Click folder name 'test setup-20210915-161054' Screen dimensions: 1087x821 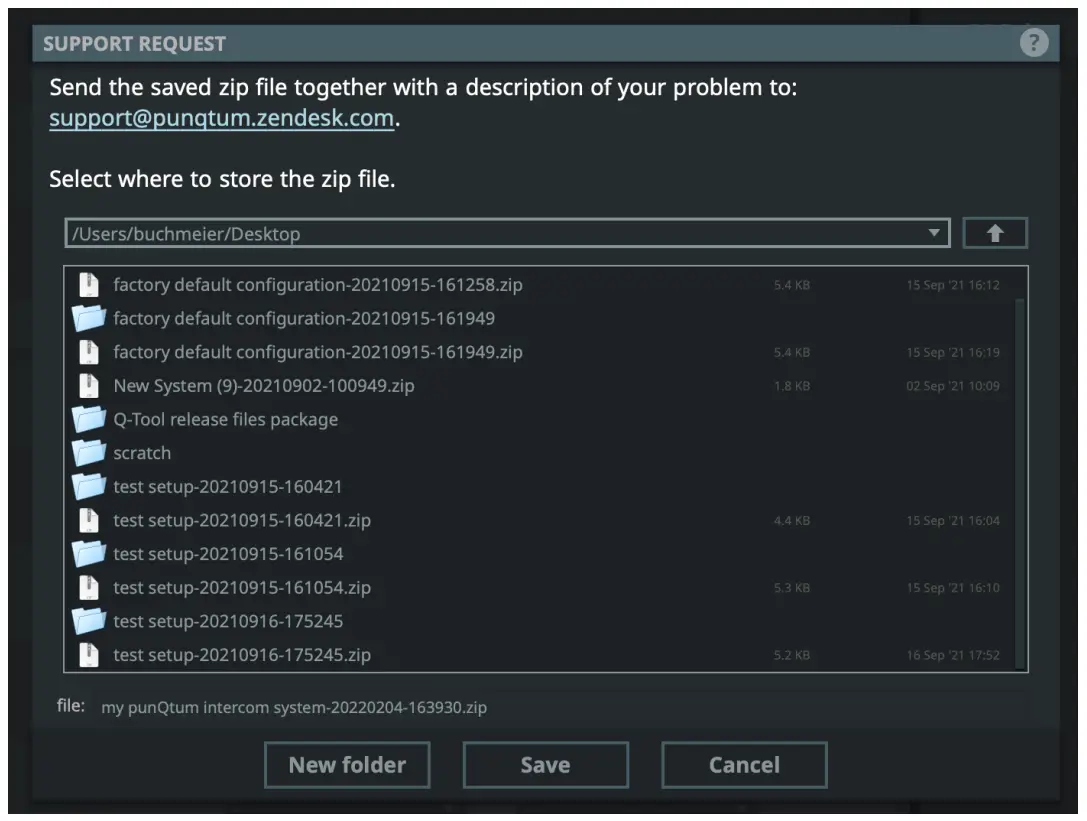(x=228, y=554)
